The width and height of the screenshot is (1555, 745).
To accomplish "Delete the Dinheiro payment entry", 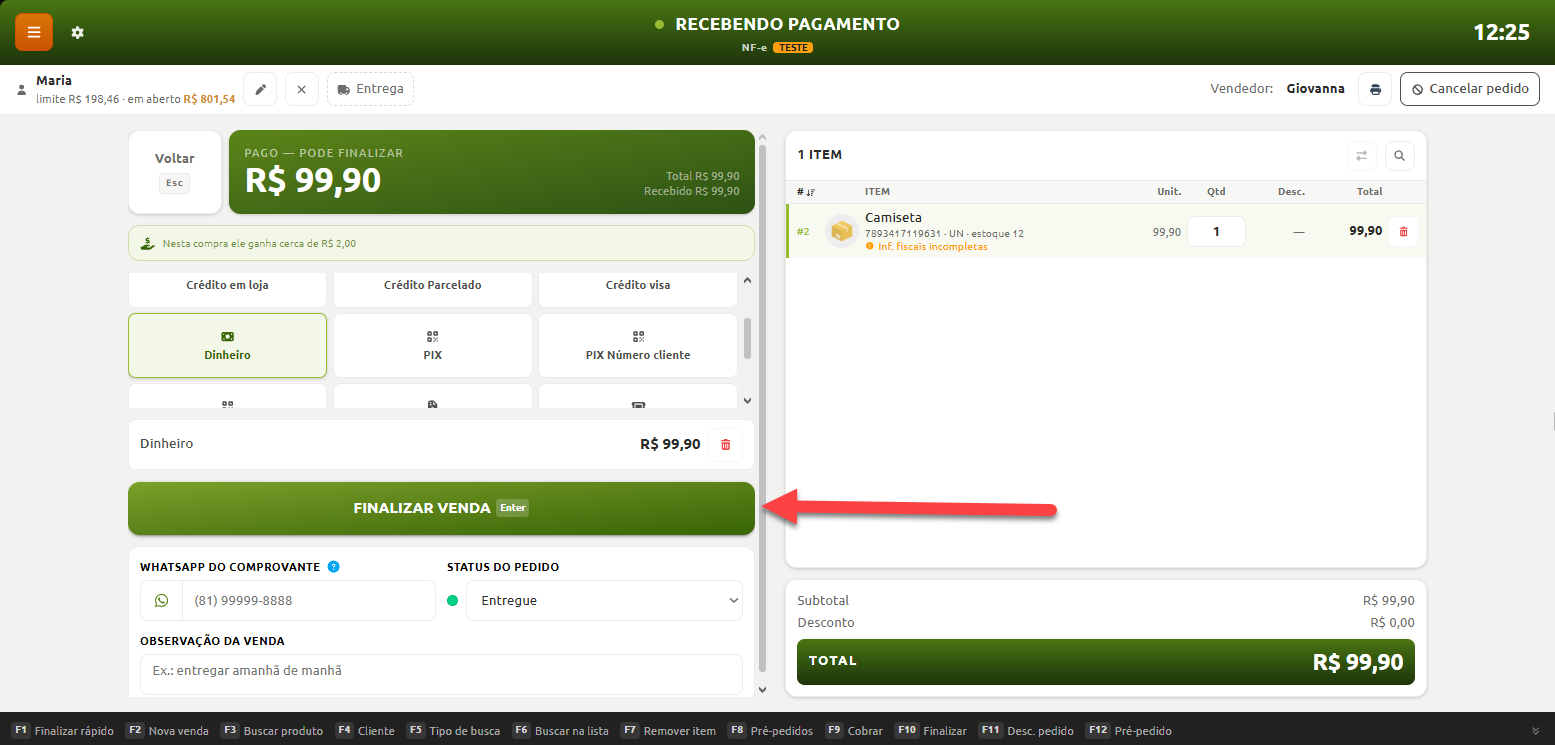I will (725, 444).
